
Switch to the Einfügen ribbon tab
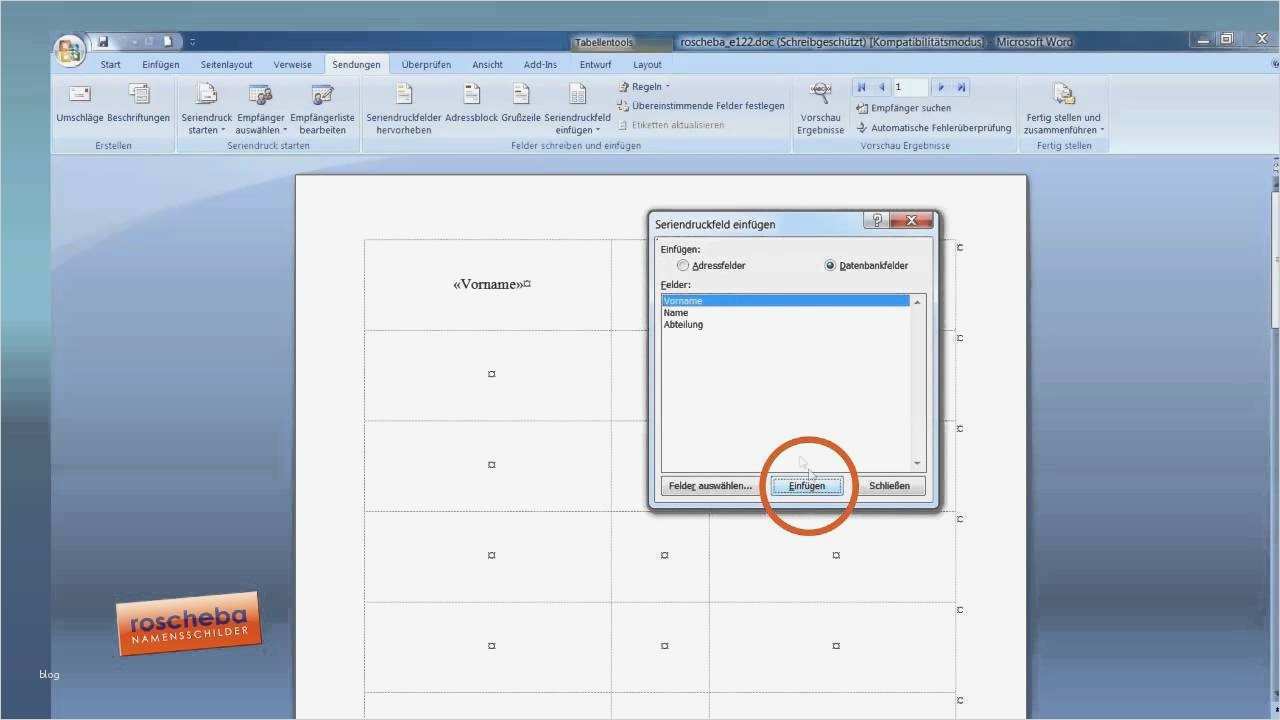[161, 64]
